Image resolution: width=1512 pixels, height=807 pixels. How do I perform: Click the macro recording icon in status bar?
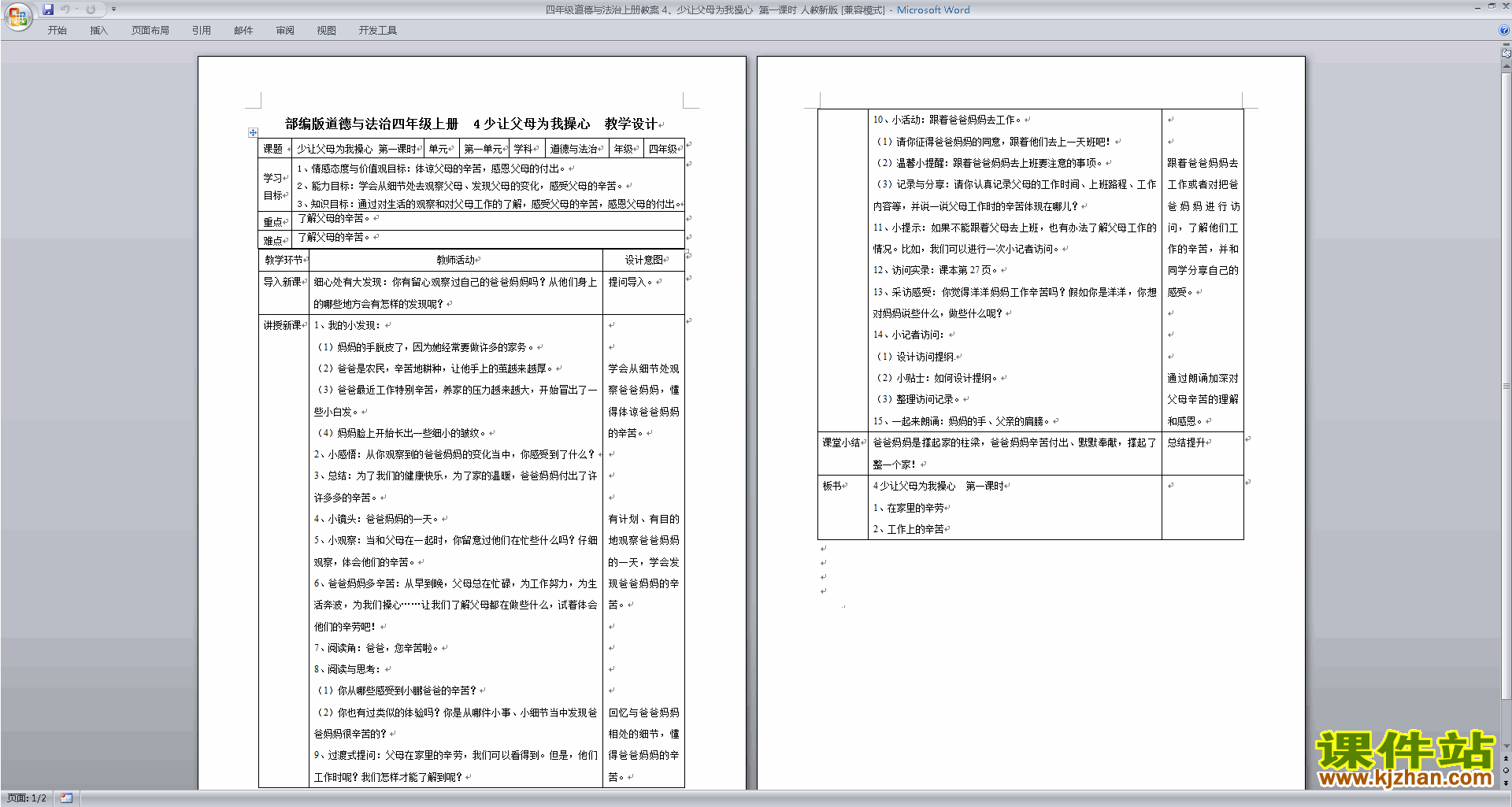pos(66,798)
